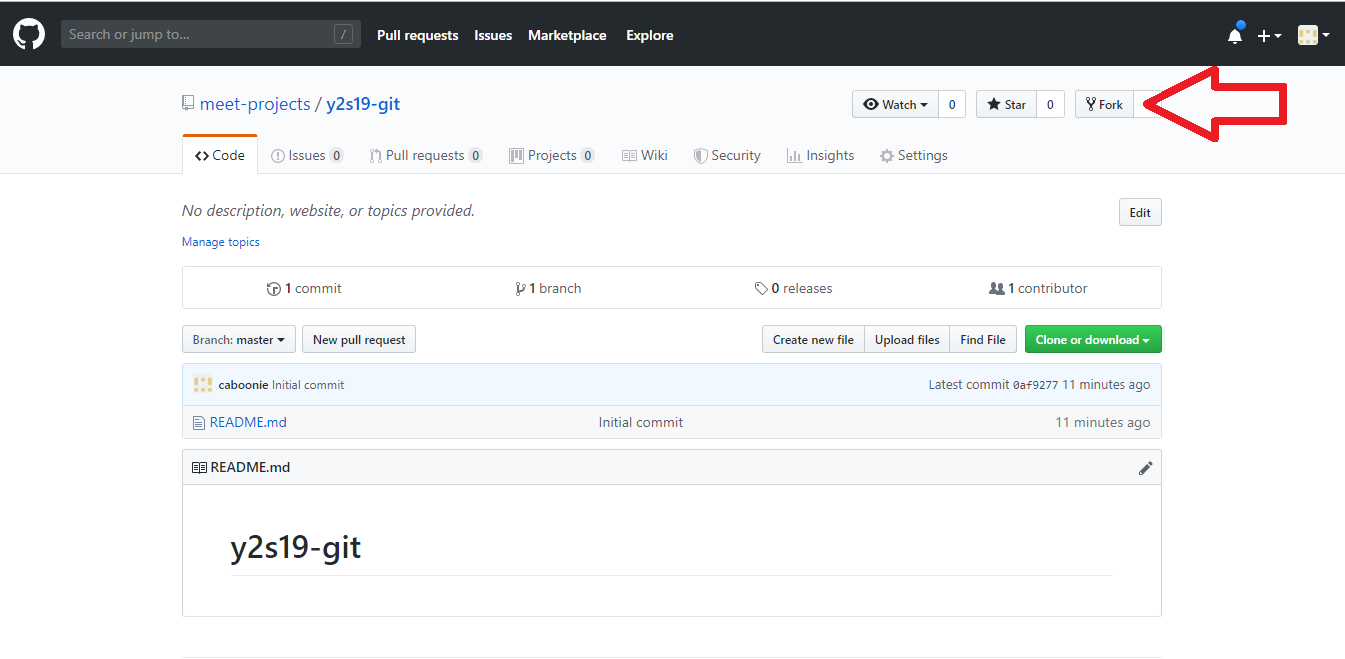Open the user avatar menu

click(x=1313, y=35)
